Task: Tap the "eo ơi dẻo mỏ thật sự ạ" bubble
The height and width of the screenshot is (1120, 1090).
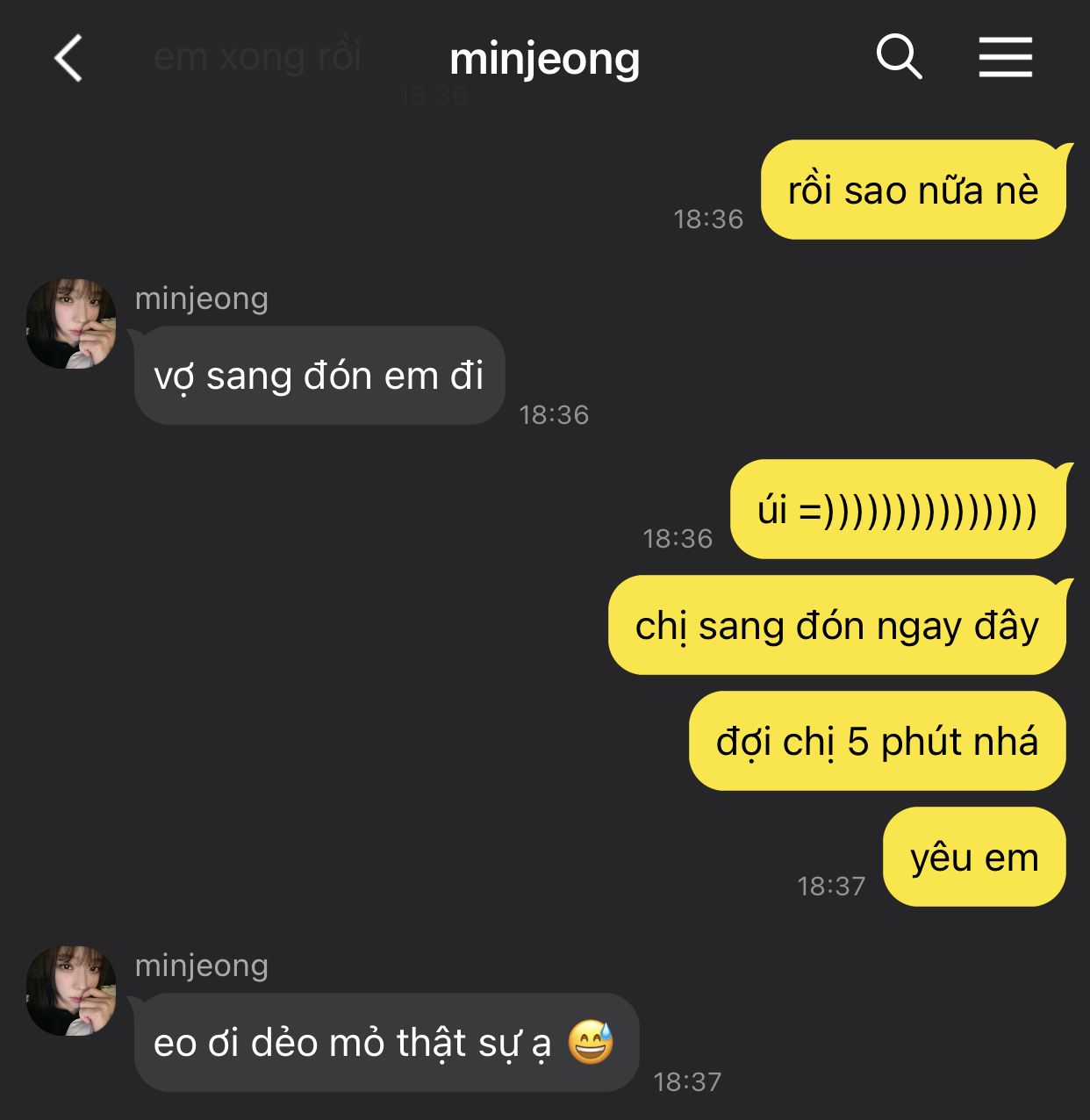Action: 386,1043
